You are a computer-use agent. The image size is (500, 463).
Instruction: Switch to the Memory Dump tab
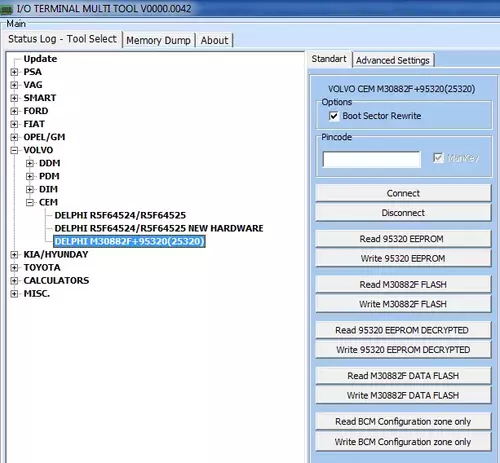coord(158,40)
